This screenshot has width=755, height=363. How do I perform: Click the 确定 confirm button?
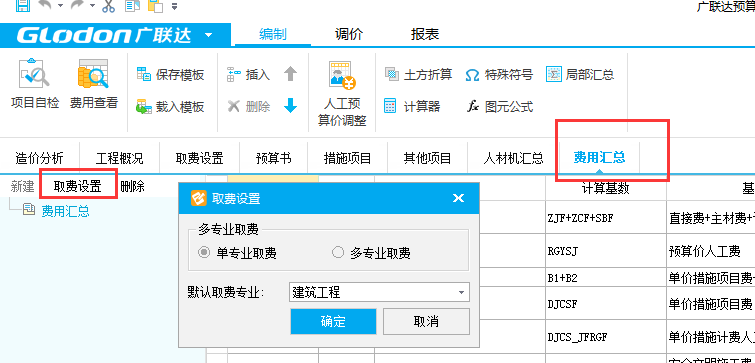333,322
